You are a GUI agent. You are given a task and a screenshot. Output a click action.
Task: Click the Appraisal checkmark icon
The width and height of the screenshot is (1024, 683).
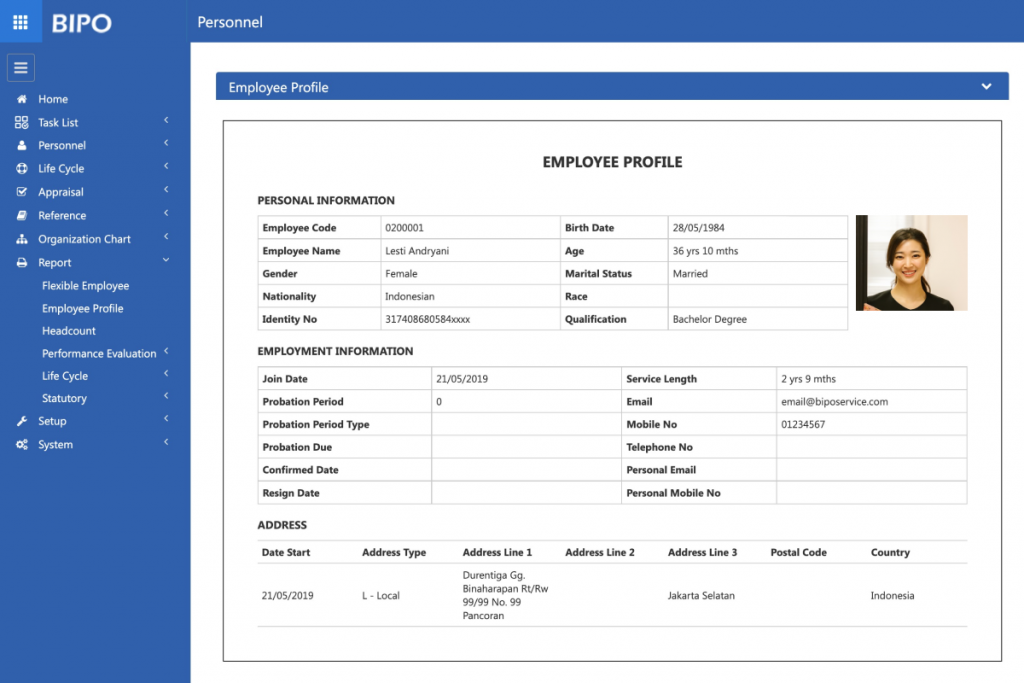coord(22,192)
